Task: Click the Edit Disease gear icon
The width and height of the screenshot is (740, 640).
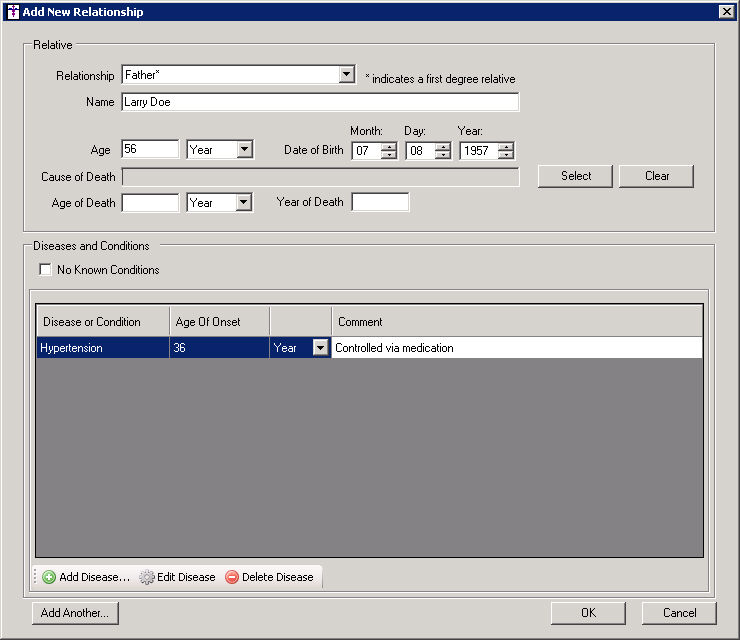Action: coord(147,577)
